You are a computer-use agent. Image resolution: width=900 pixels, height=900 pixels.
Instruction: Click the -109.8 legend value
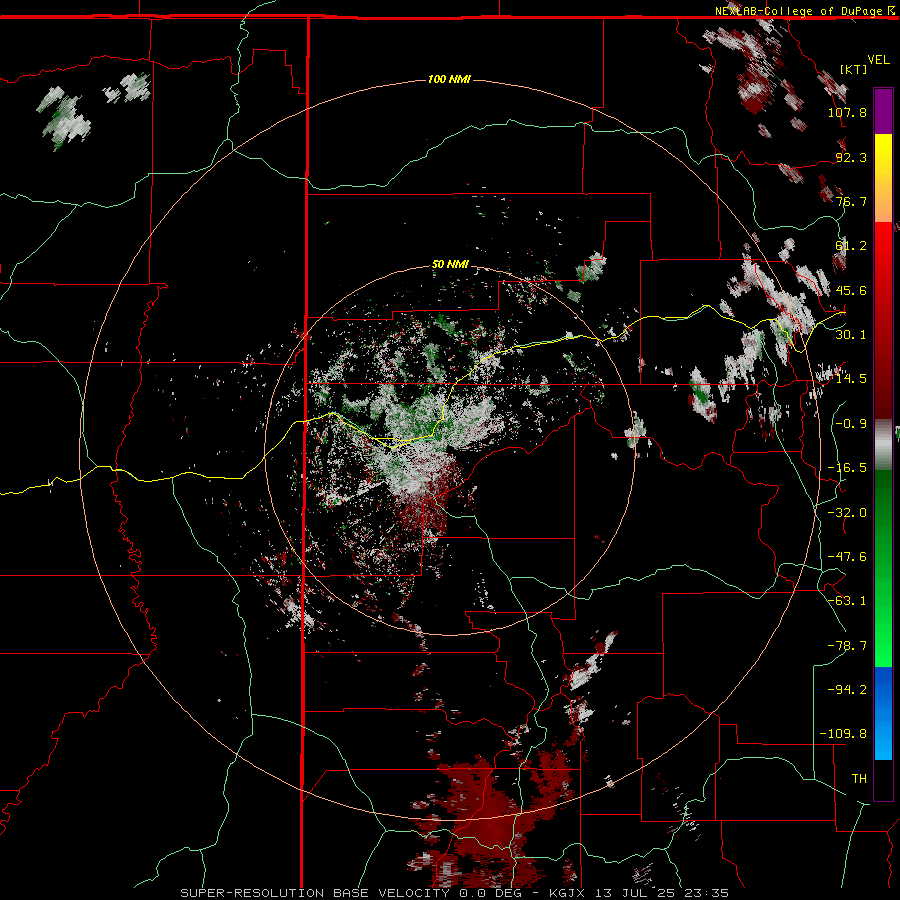coord(843,734)
